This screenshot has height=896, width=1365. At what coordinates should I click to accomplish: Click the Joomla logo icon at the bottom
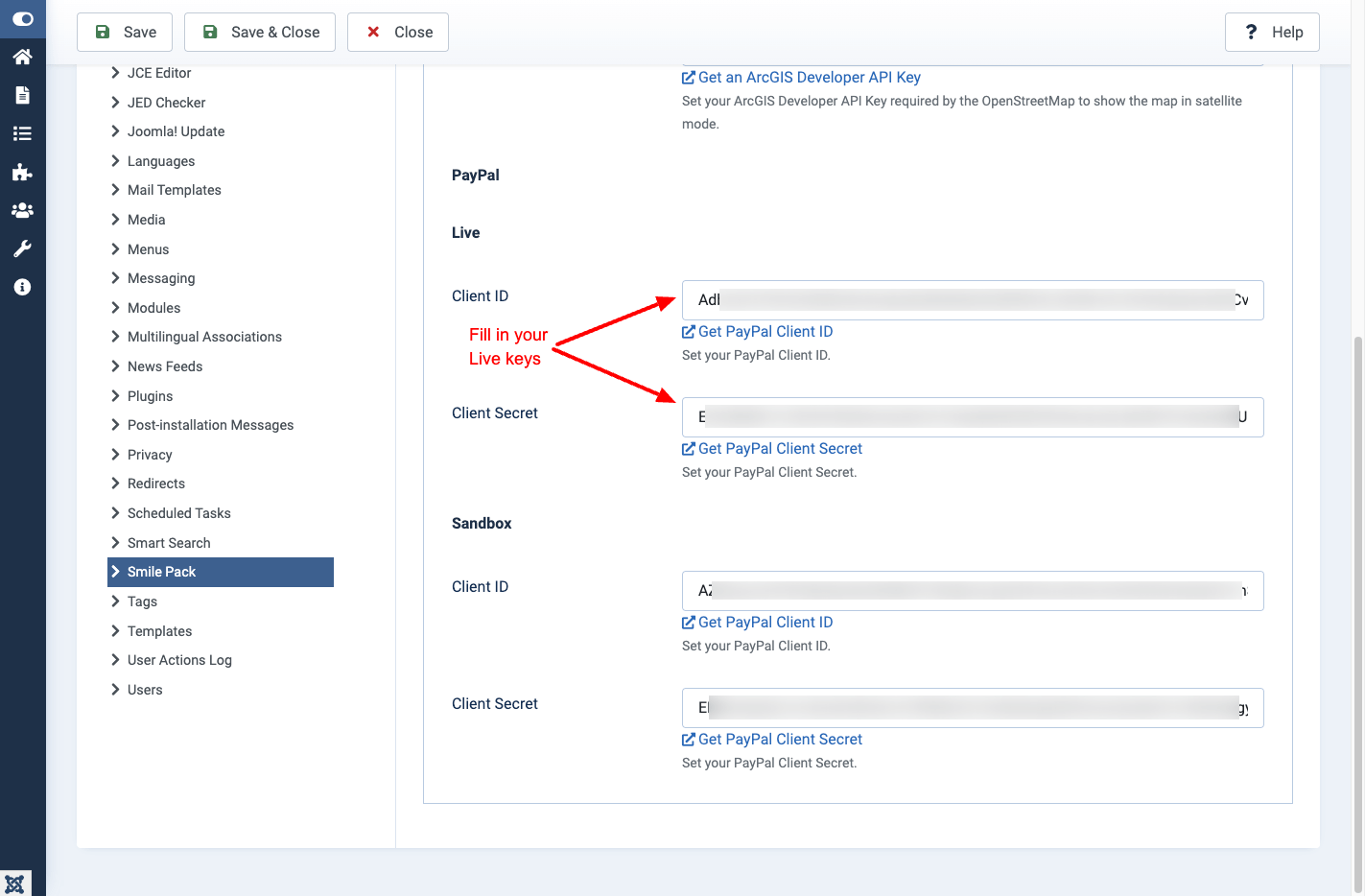(15, 884)
